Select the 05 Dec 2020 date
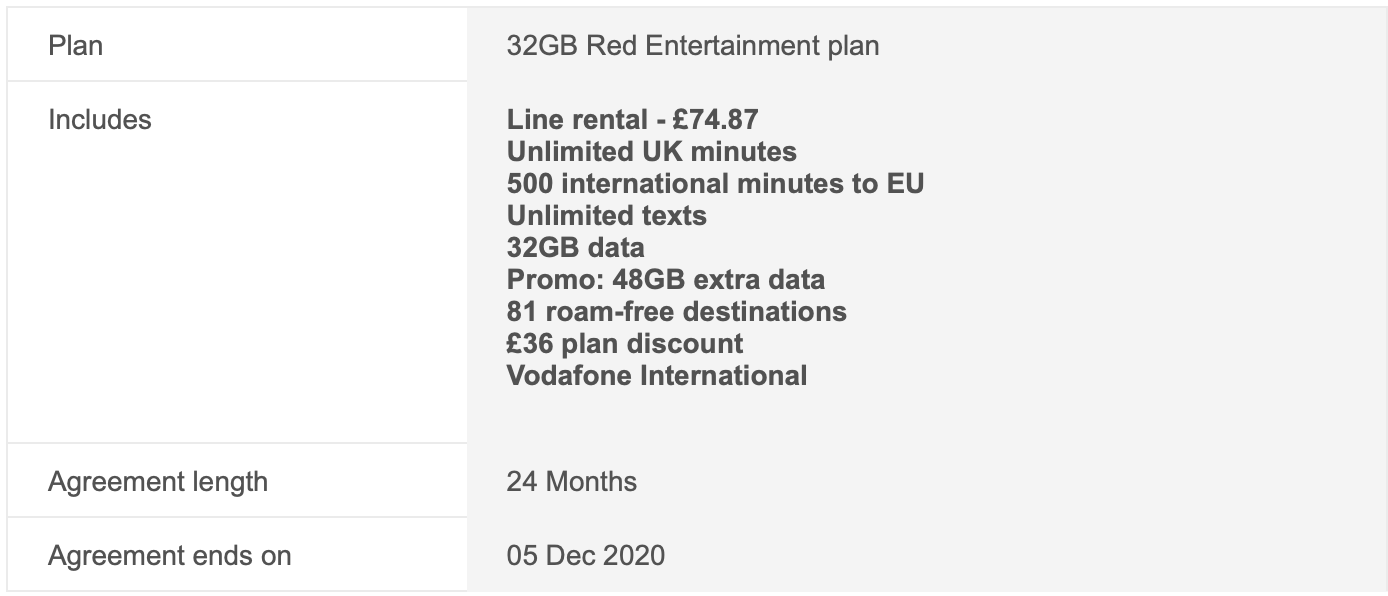1388x596 pixels. click(586, 555)
